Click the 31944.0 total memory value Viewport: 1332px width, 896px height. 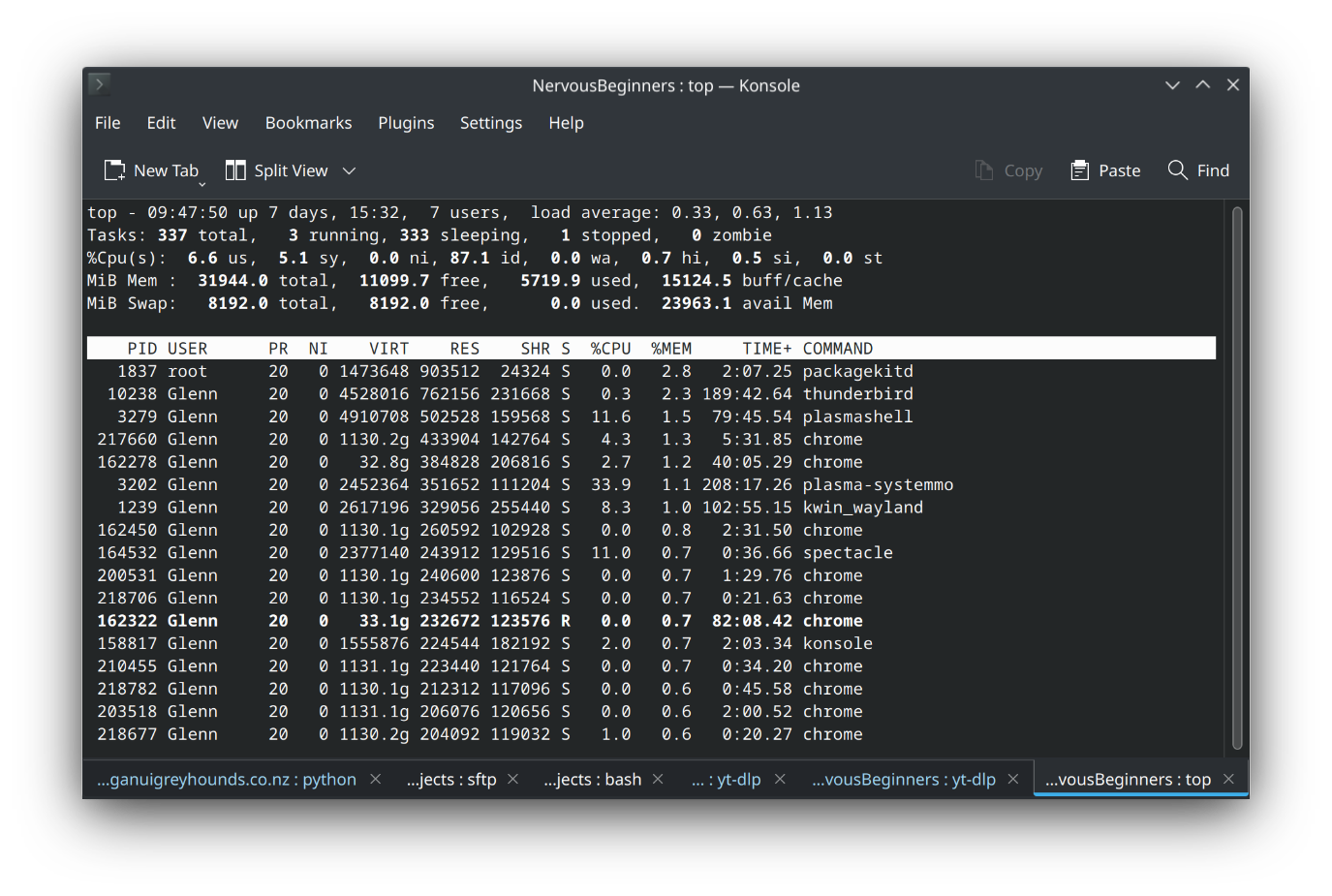232,281
